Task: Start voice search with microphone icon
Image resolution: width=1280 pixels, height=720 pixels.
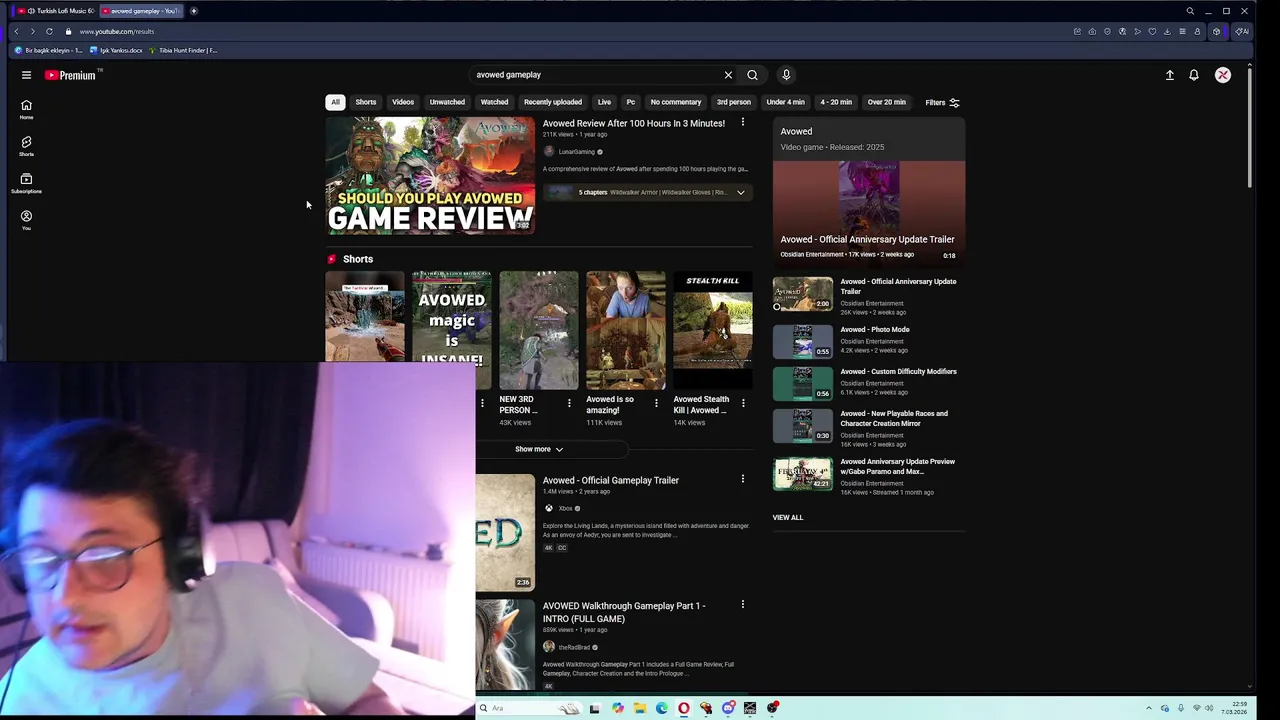Action: [x=786, y=75]
